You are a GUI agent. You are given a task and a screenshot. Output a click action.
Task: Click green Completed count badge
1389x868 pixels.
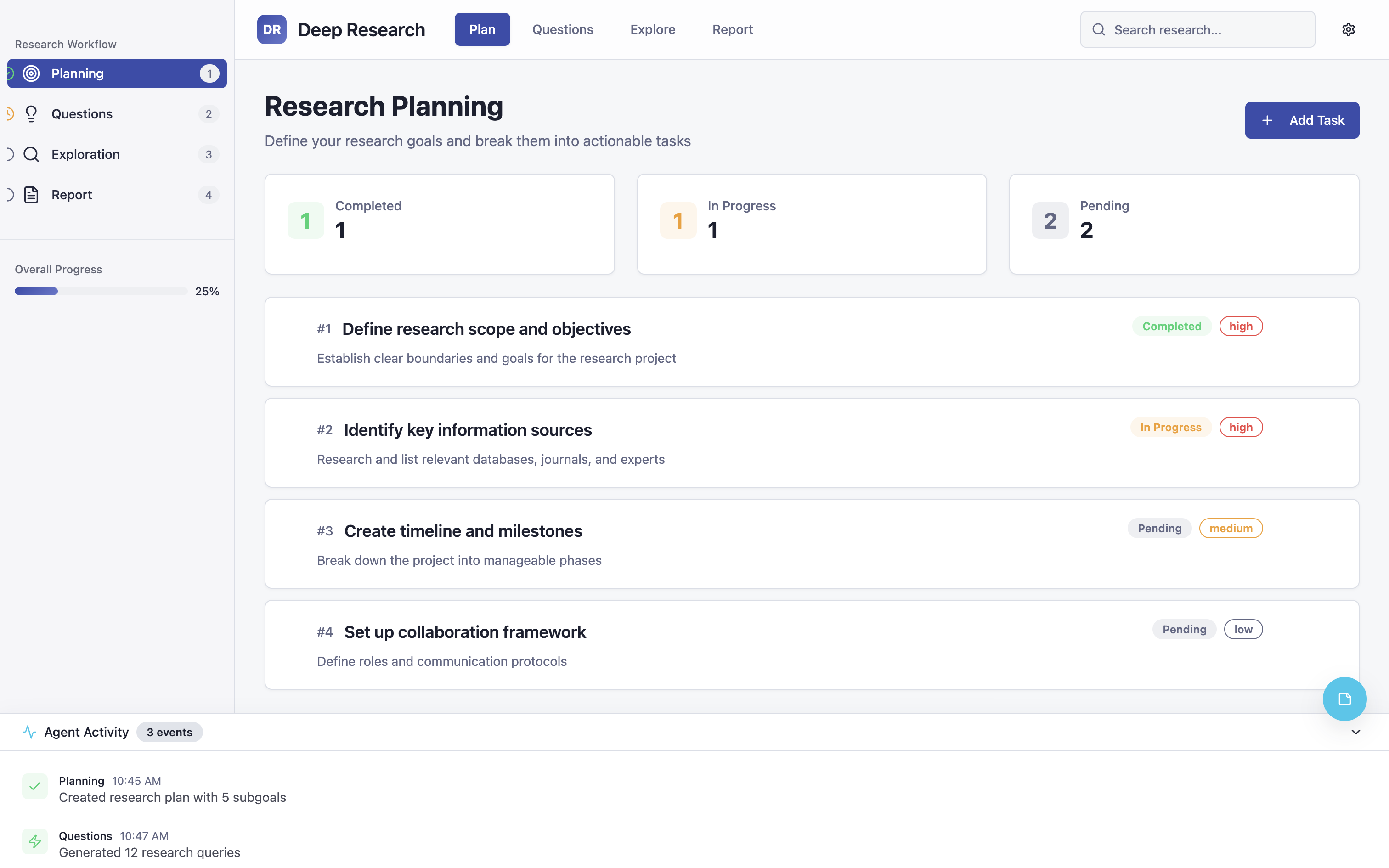coord(305,220)
